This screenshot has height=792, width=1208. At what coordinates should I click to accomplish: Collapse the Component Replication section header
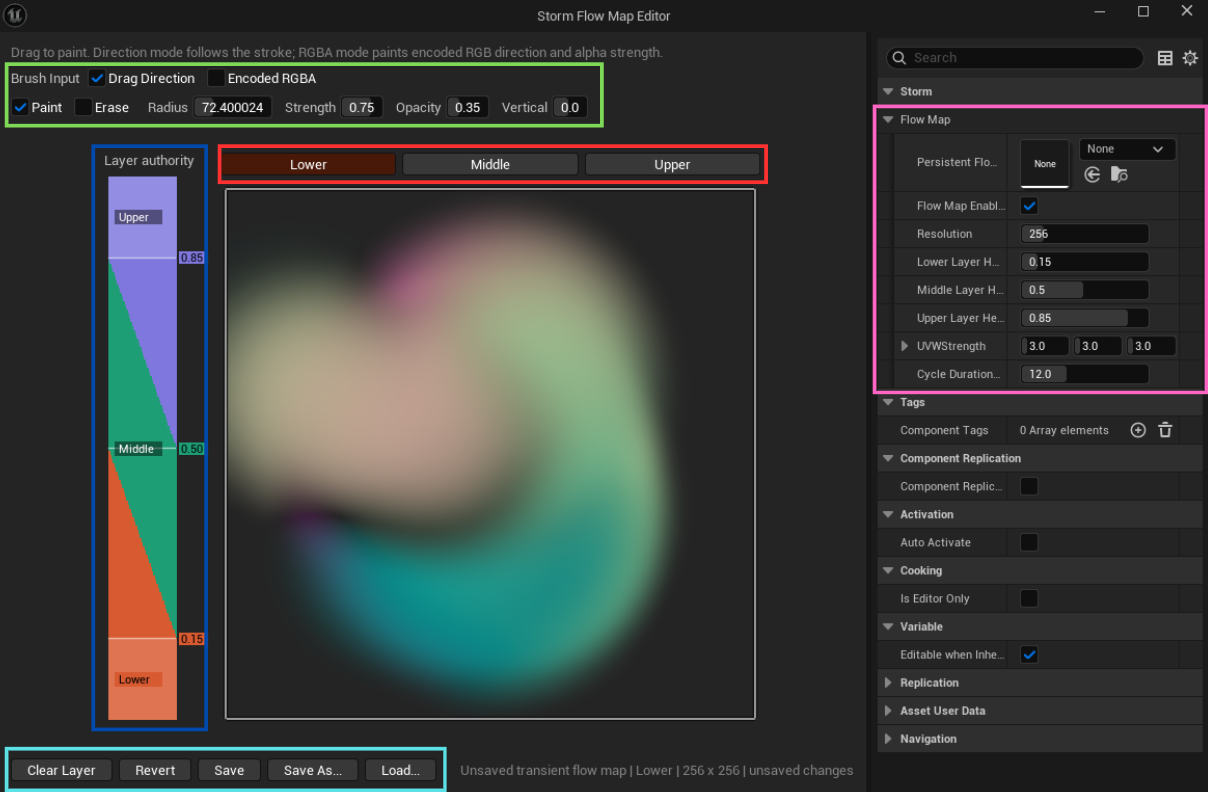(888, 458)
